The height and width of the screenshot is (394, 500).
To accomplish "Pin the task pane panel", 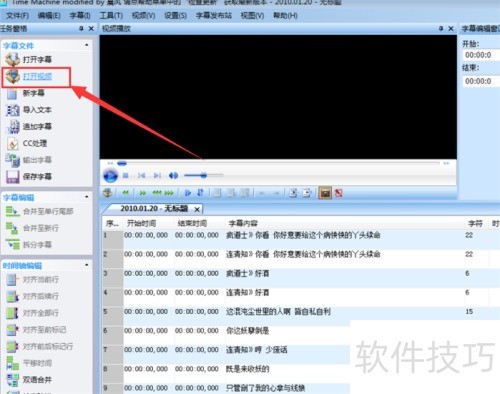I will (81, 29).
